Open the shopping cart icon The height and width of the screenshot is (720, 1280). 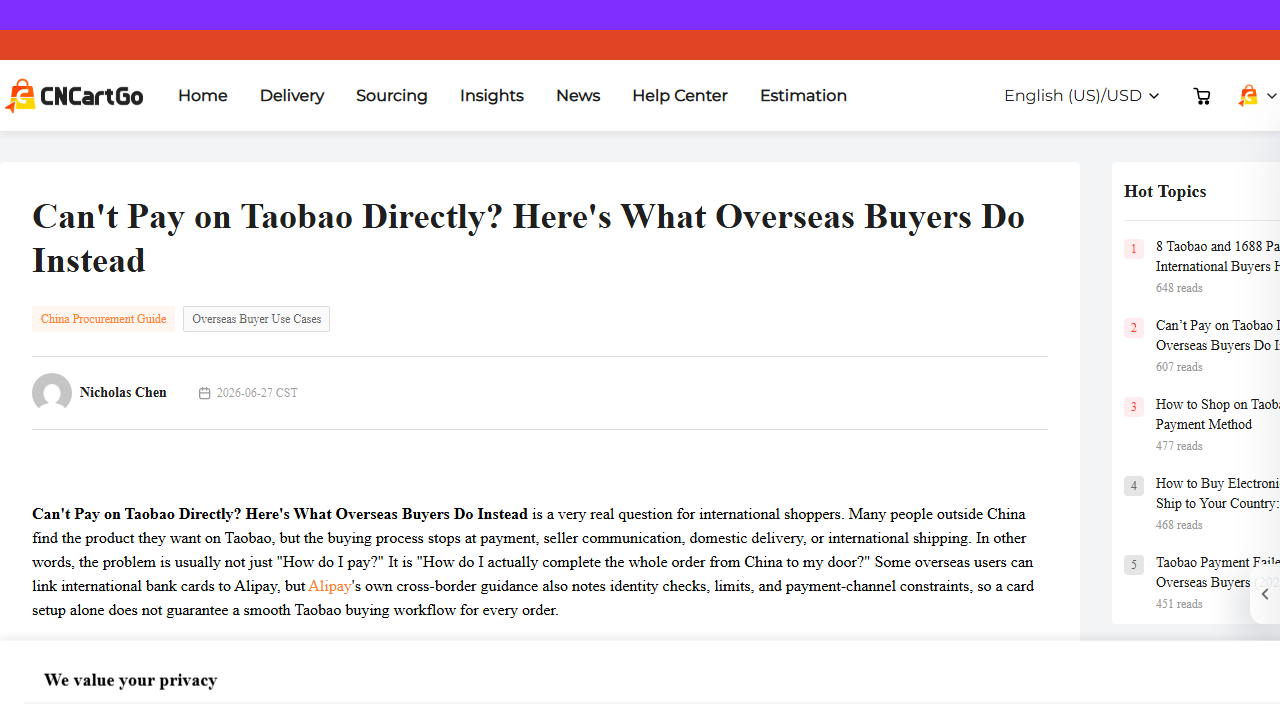[1202, 96]
